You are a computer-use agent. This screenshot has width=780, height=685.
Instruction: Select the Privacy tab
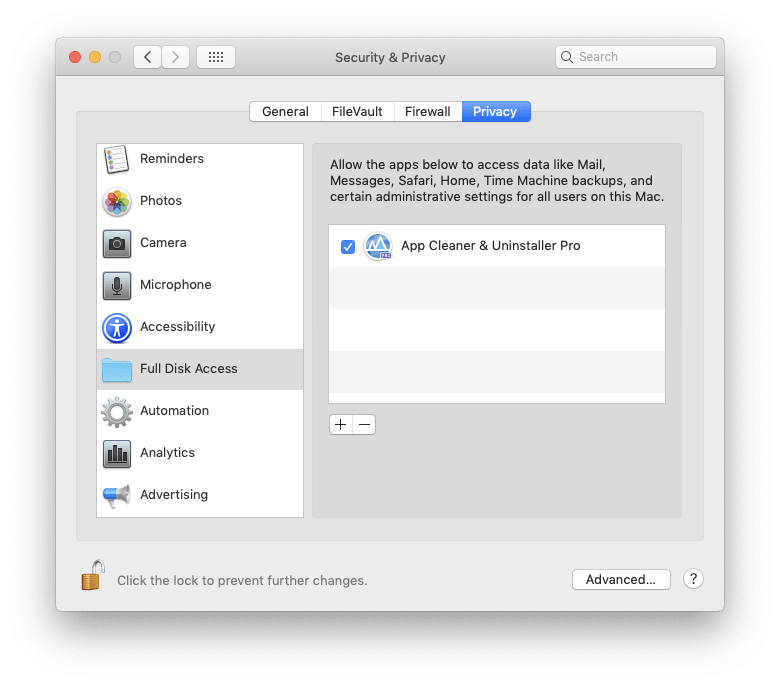tap(495, 111)
